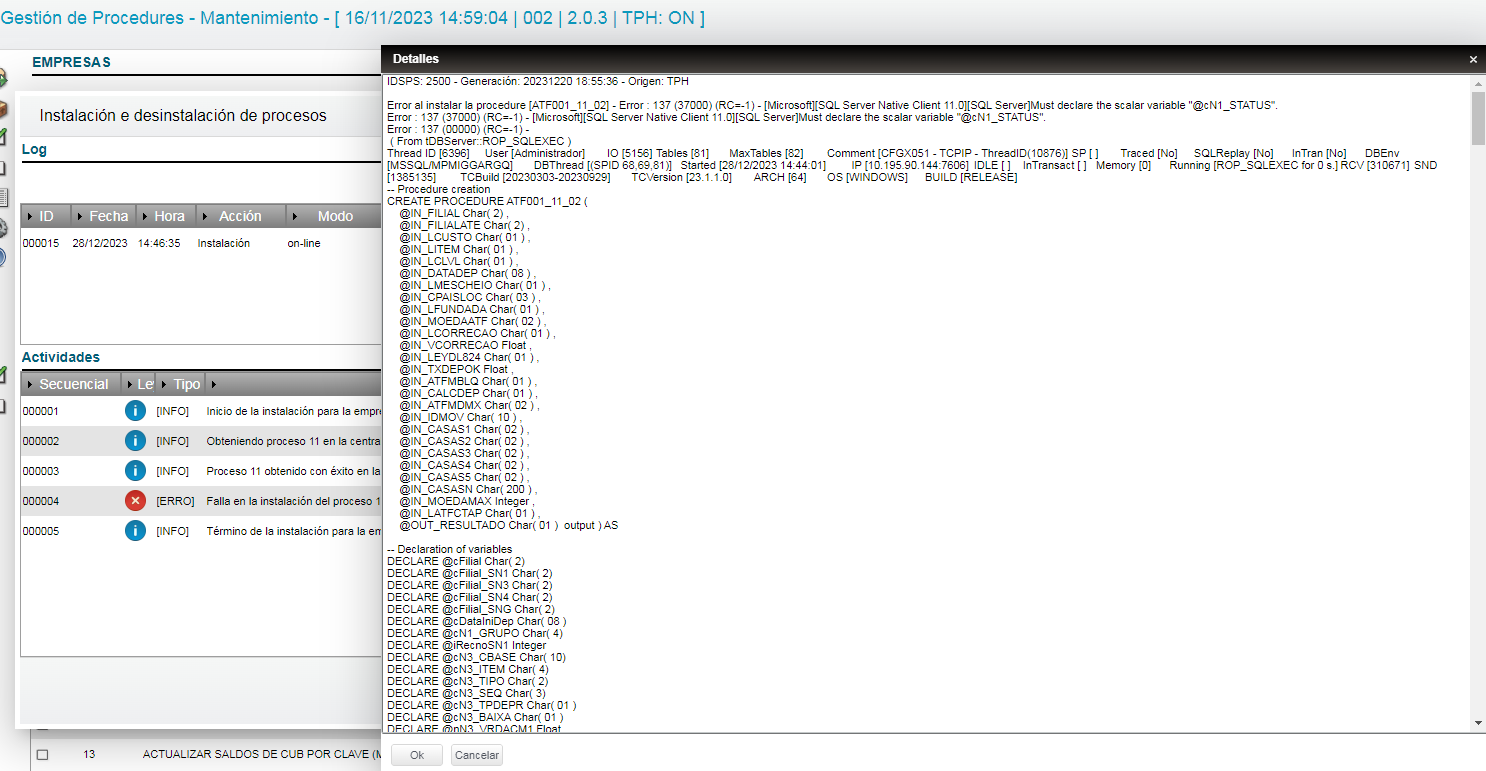The width and height of the screenshot is (1486, 771).
Task: Click the log time 14:46:35
Action: click(159, 243)
